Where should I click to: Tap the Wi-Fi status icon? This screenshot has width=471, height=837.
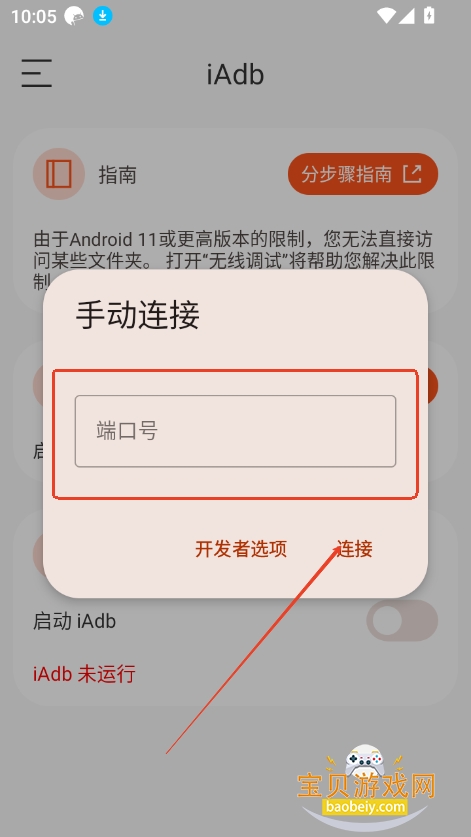[x=385, y=16]
